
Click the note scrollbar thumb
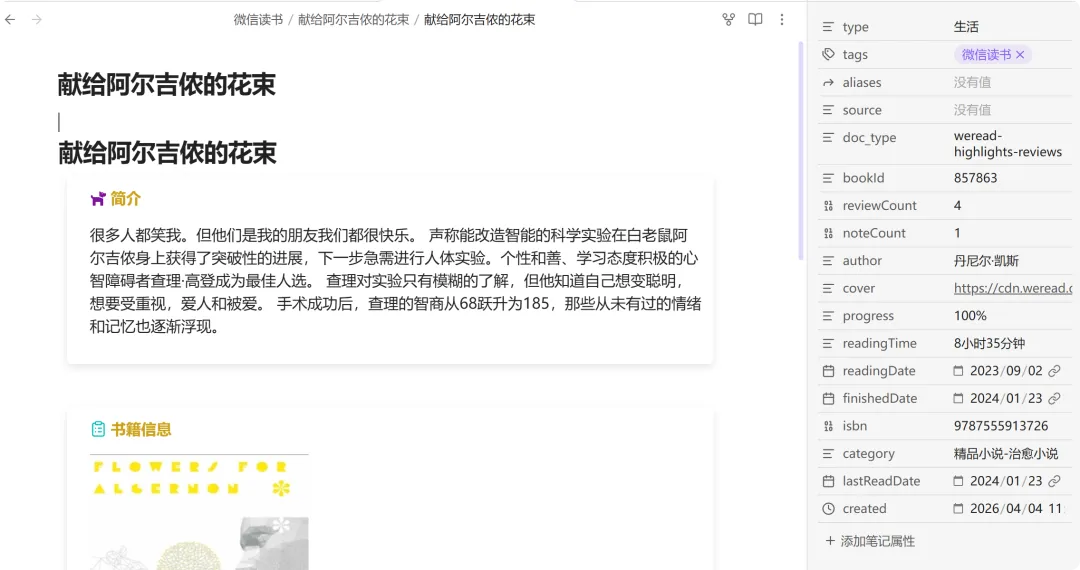point(800,150)
